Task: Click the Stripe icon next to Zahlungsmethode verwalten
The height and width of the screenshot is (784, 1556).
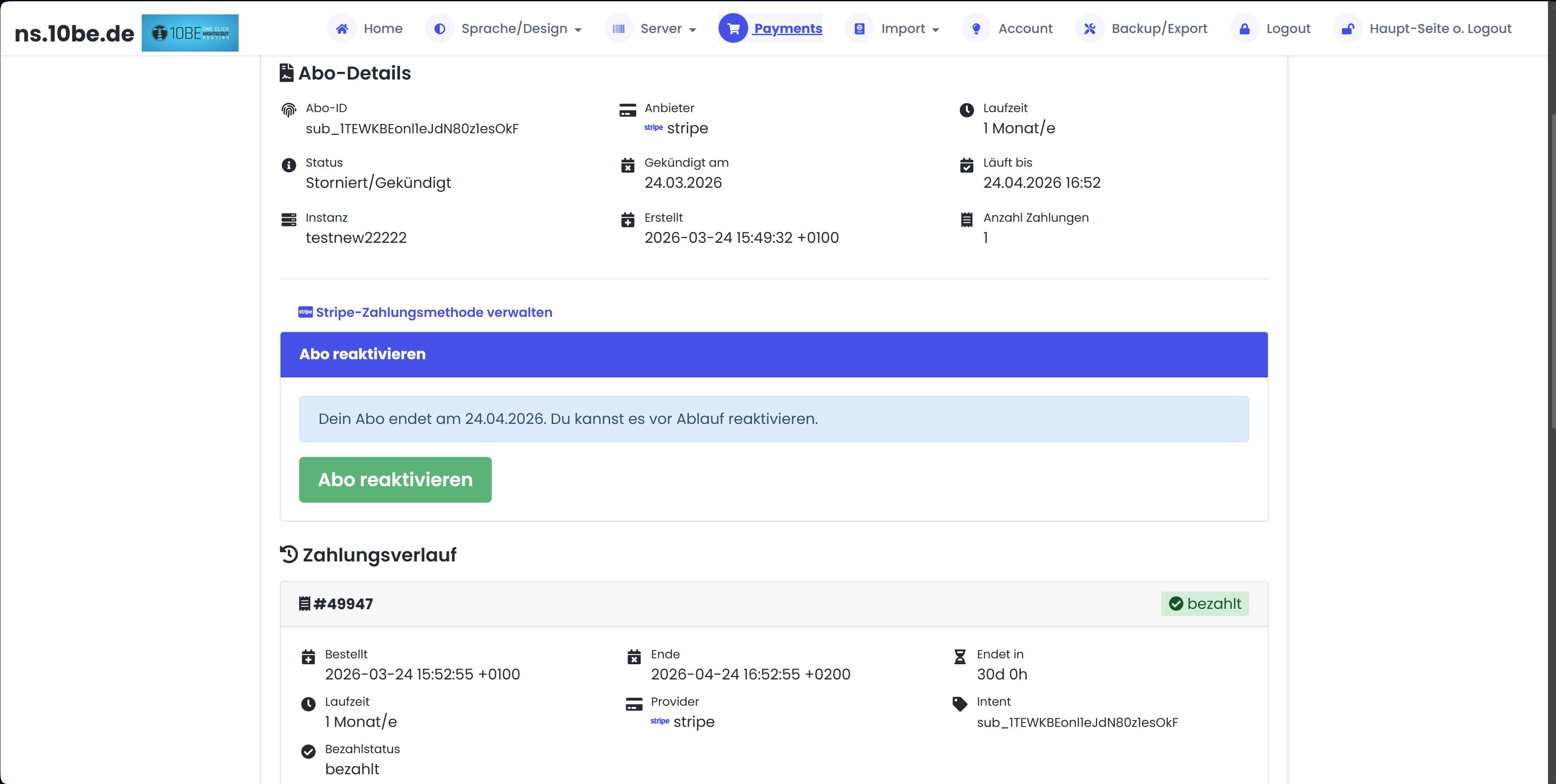Action: point(305,312)
